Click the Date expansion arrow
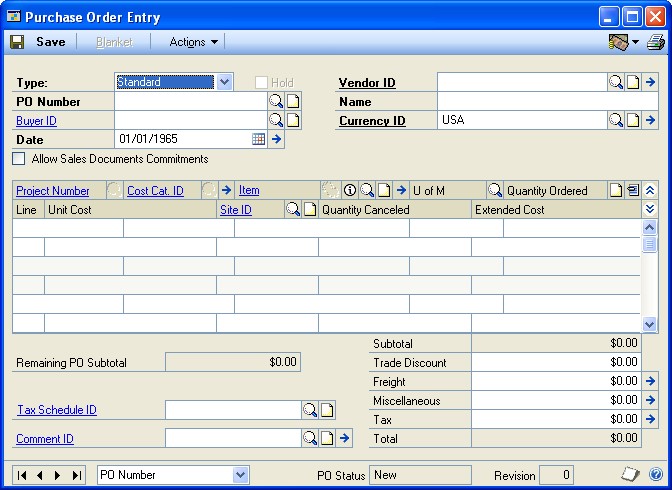The image size is (672, 490). 276,139
